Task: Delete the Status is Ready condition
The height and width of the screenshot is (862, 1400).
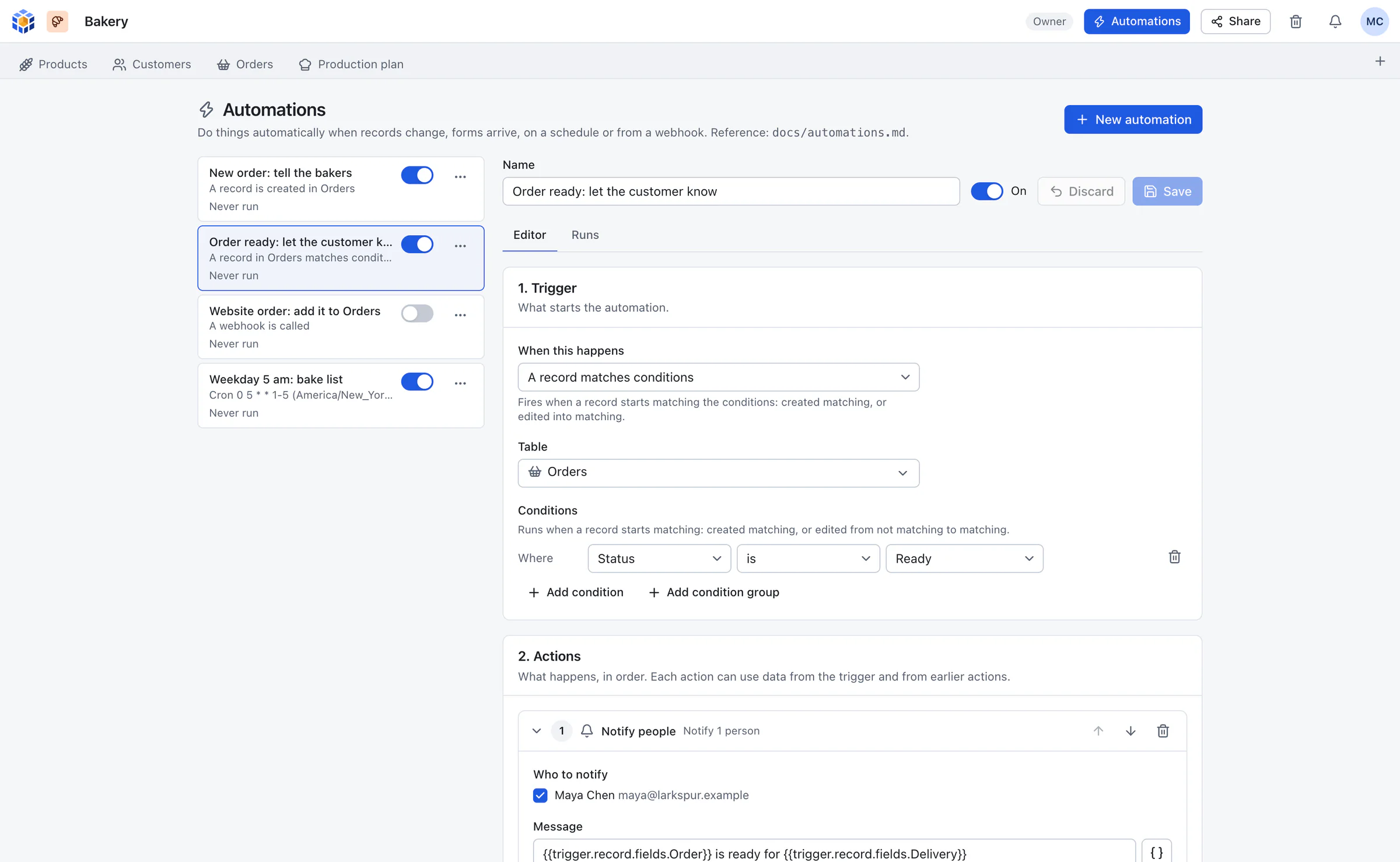Action: [x=1174, y=557]
